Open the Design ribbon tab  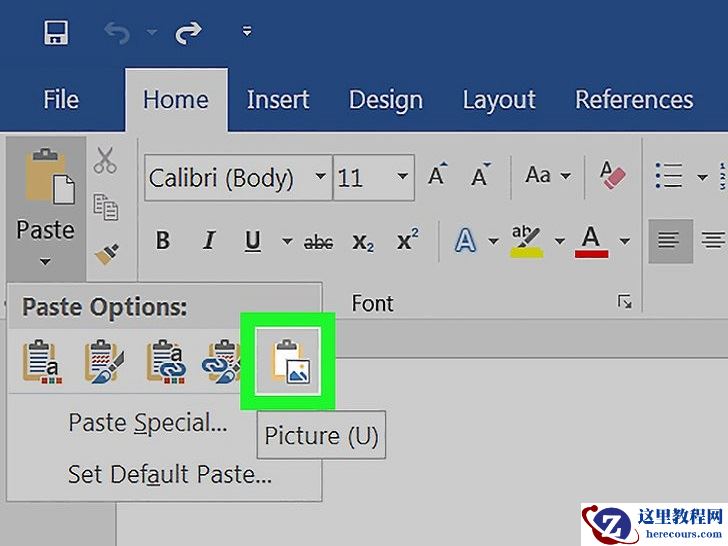coord(385,100)
